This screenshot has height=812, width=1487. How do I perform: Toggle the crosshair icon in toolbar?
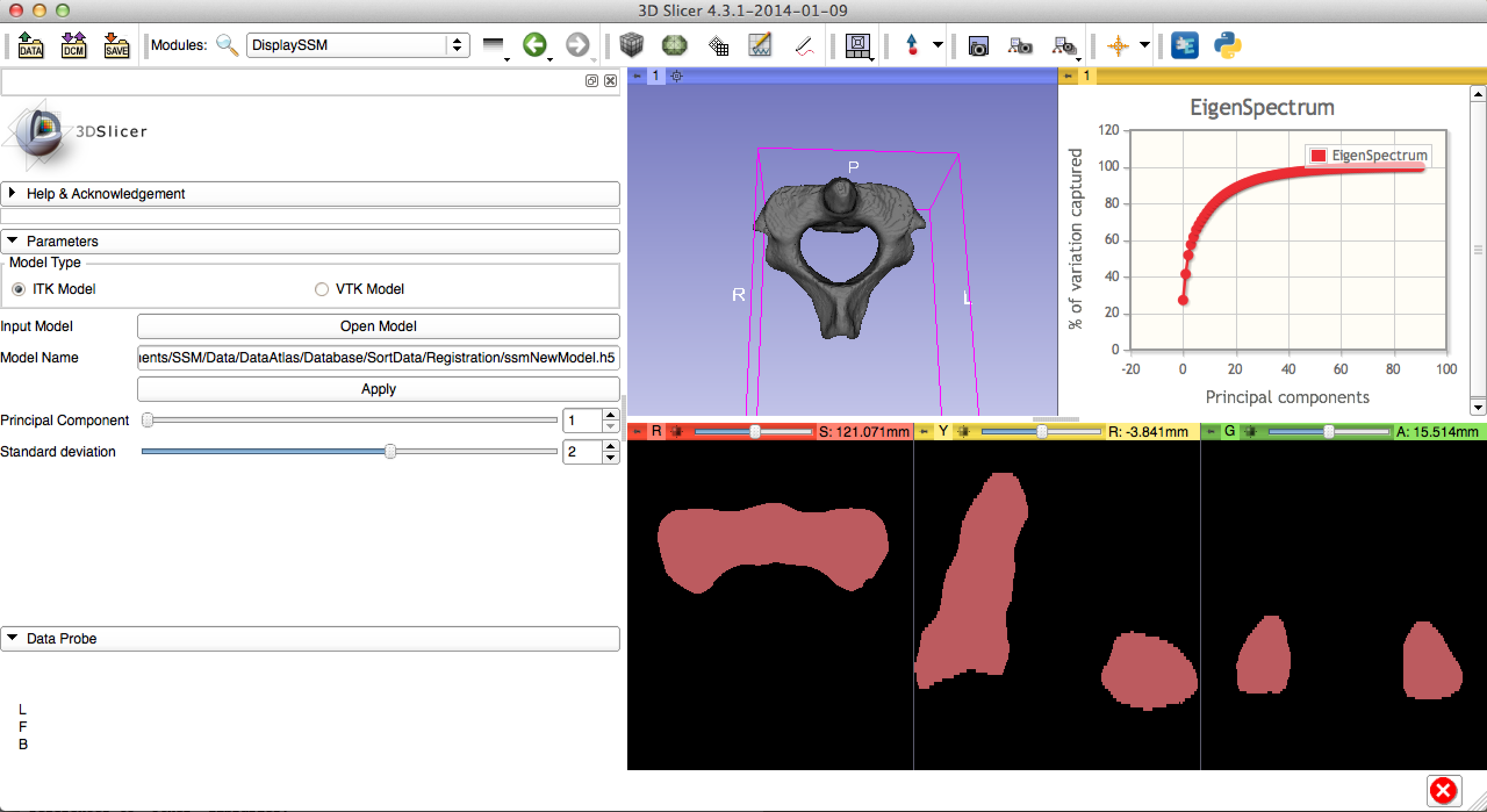point(1118,45)
